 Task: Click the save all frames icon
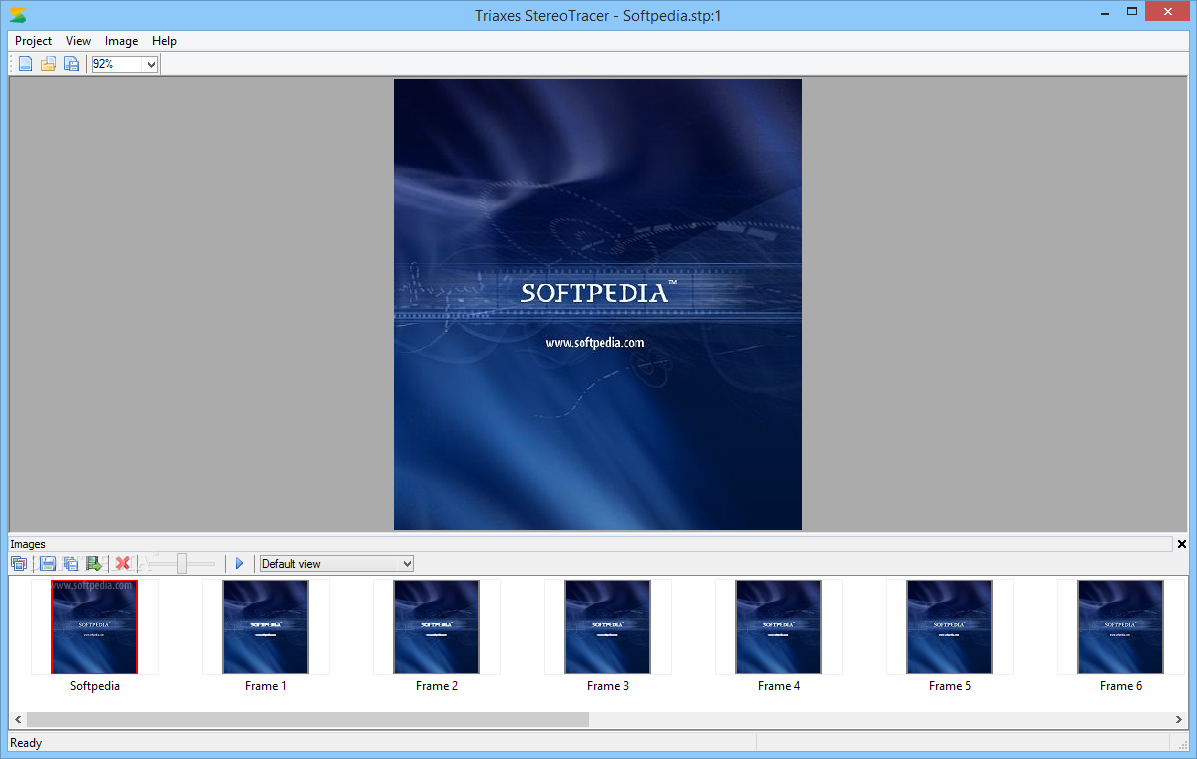(70, 564)
